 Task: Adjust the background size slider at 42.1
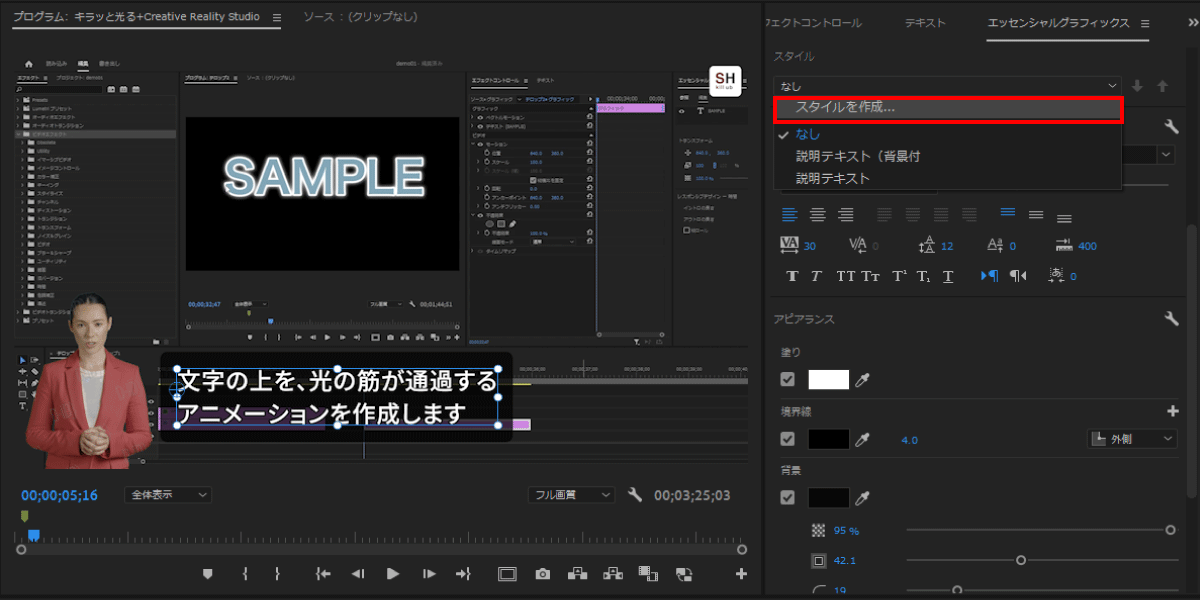click(x=1020, y=560)
